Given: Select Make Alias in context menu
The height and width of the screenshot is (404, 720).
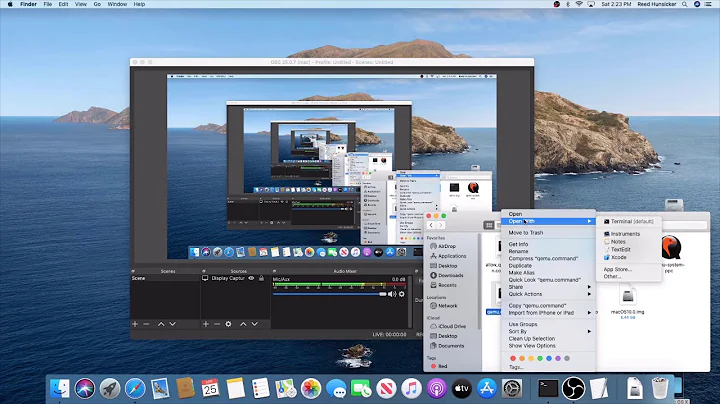Looking at the screenshot, I should (522, 273).
